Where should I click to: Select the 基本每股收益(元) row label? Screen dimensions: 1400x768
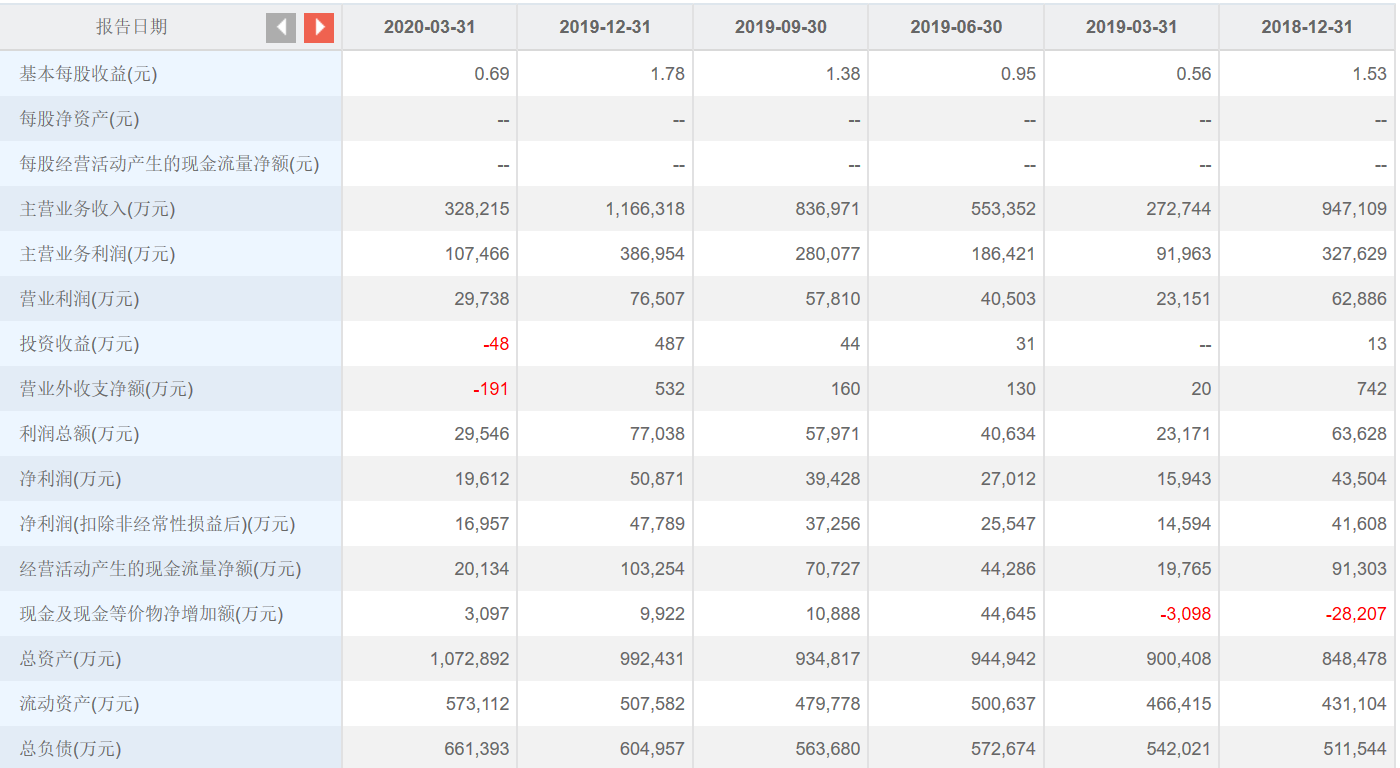click(x=89, y=74)
